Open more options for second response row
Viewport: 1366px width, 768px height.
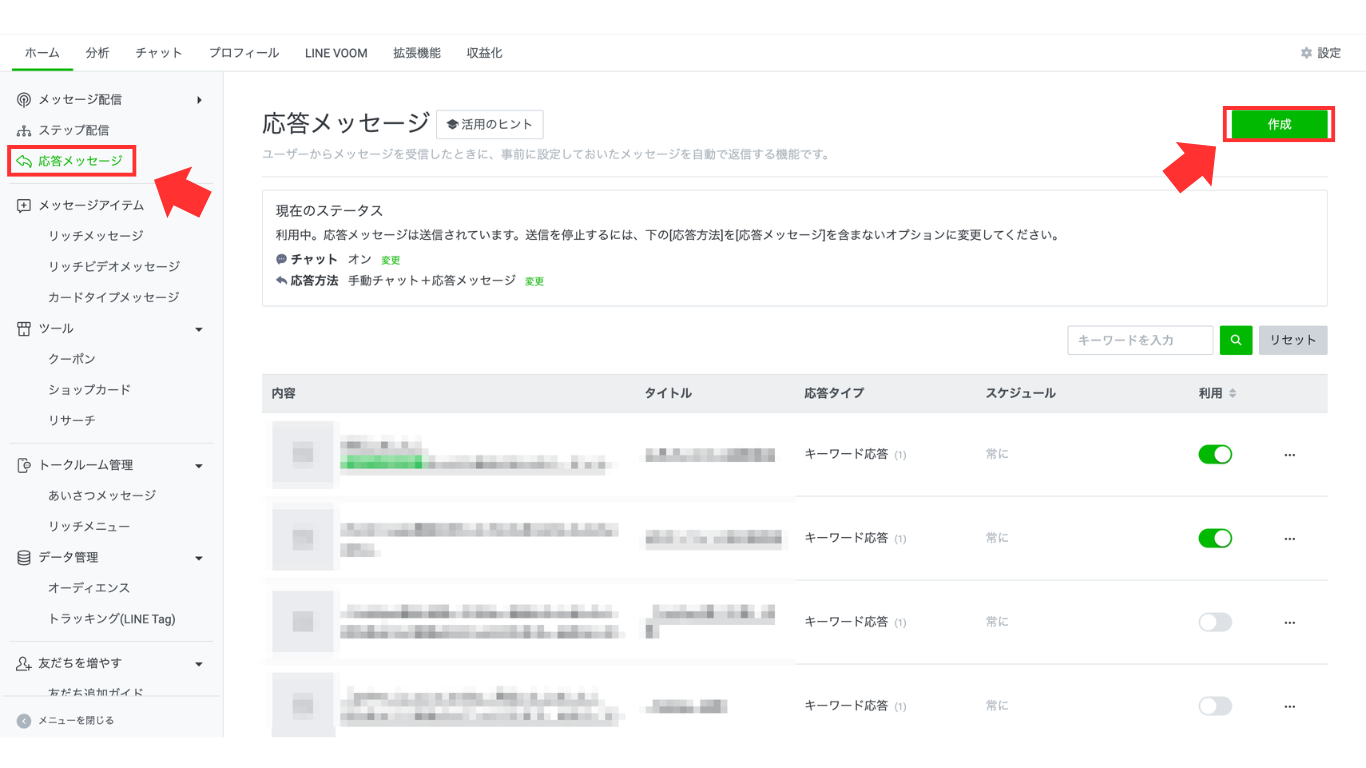coord(1290,539)
